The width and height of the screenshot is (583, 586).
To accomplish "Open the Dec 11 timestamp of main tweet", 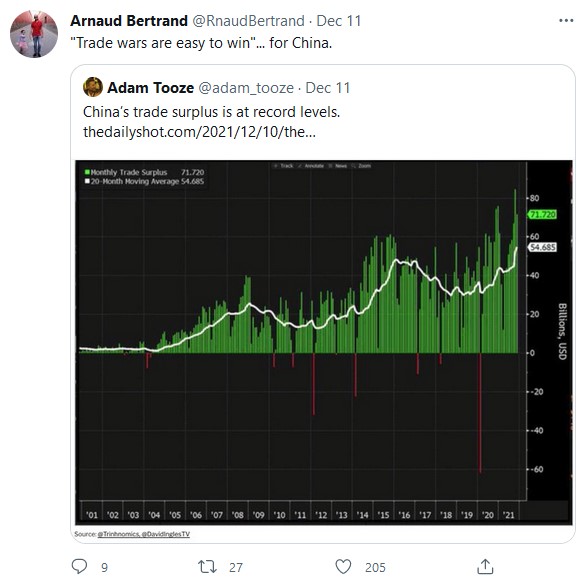I will 339,21.
